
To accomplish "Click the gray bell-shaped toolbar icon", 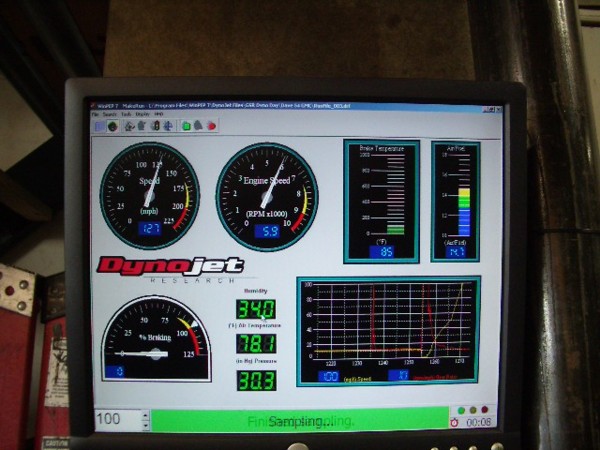I will pos(199,125).
